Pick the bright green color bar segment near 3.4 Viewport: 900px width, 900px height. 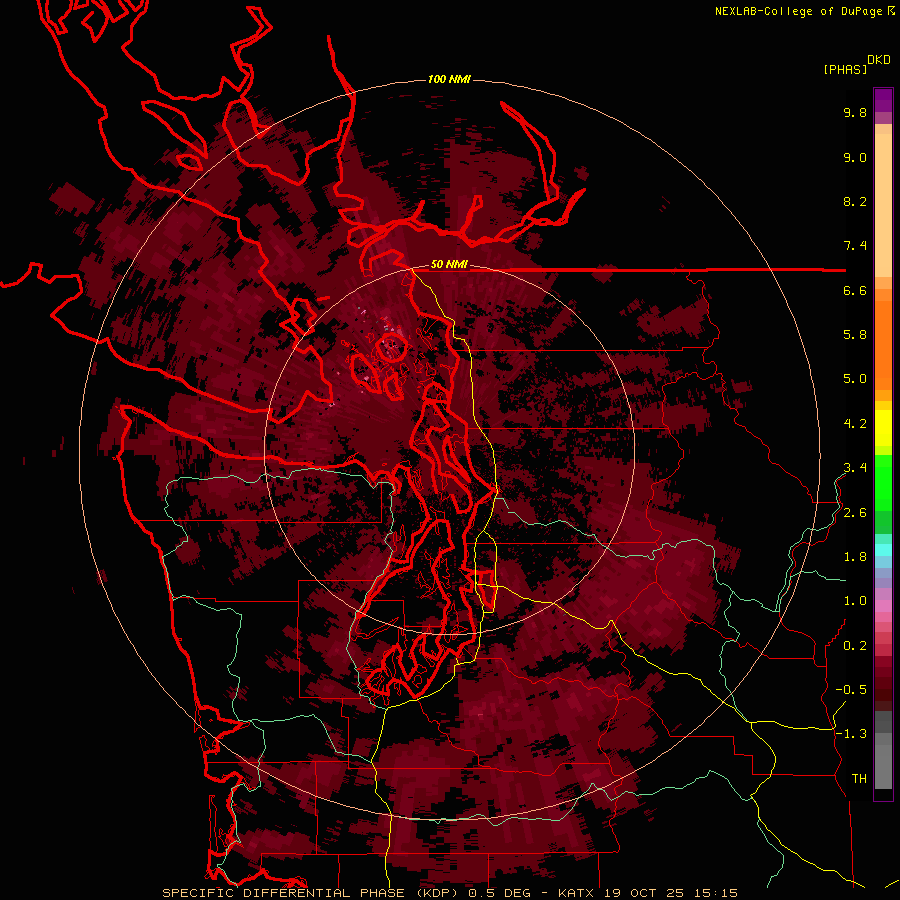coord(883,483)
